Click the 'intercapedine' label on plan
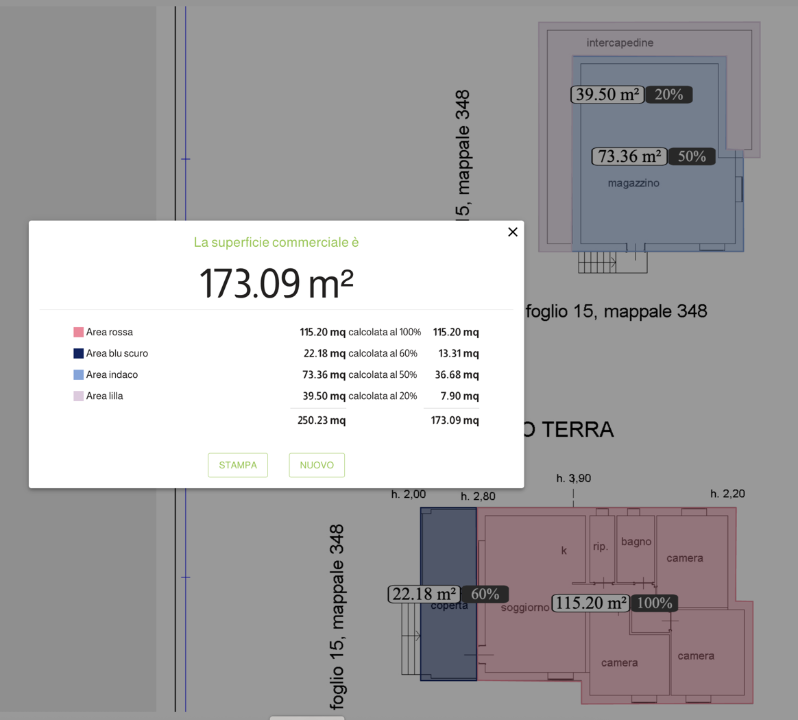Image resolution: width=798 pixels, height=720 pixels. (x=620, y=43)
